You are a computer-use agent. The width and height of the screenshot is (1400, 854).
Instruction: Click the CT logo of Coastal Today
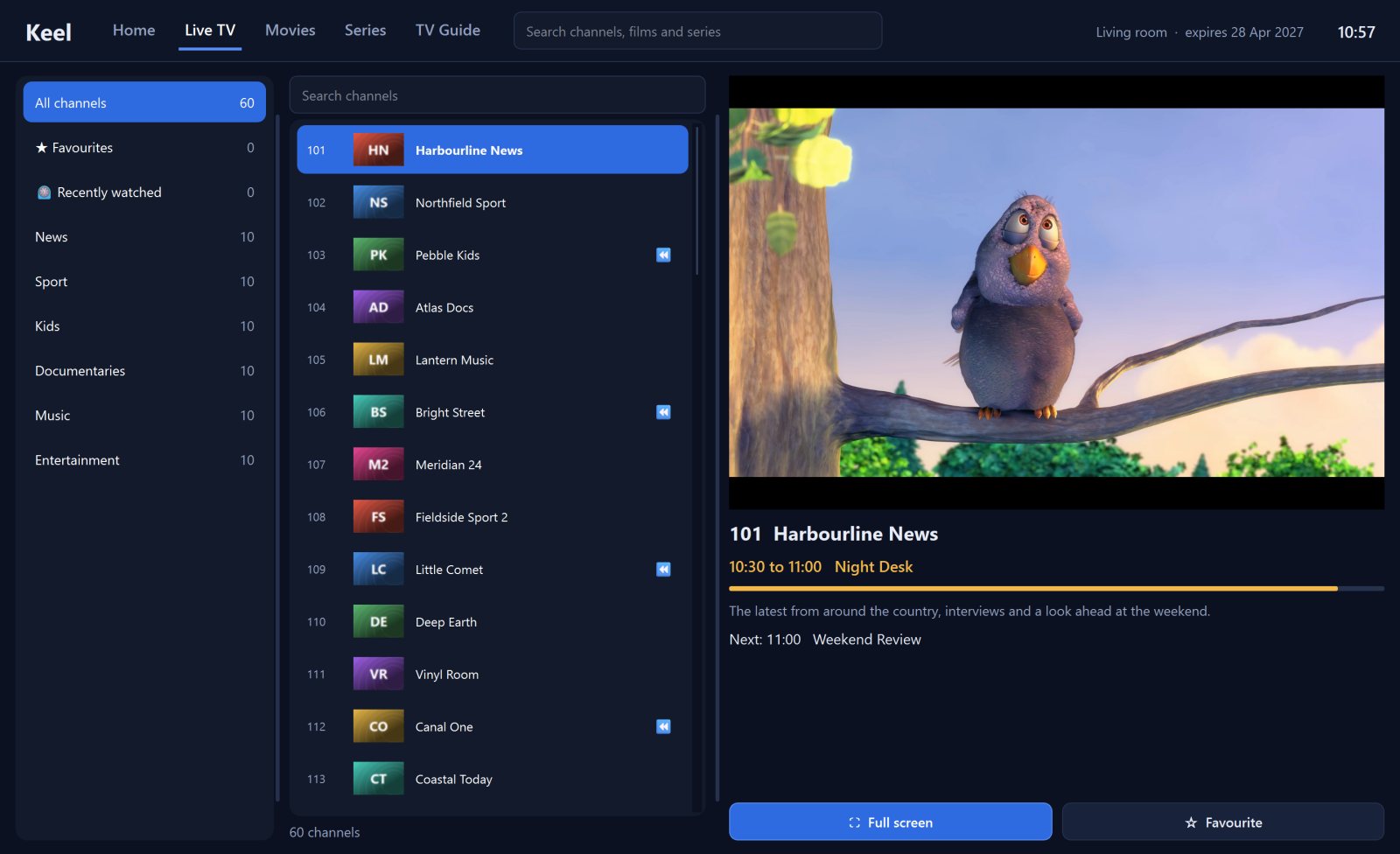[378, 779]
